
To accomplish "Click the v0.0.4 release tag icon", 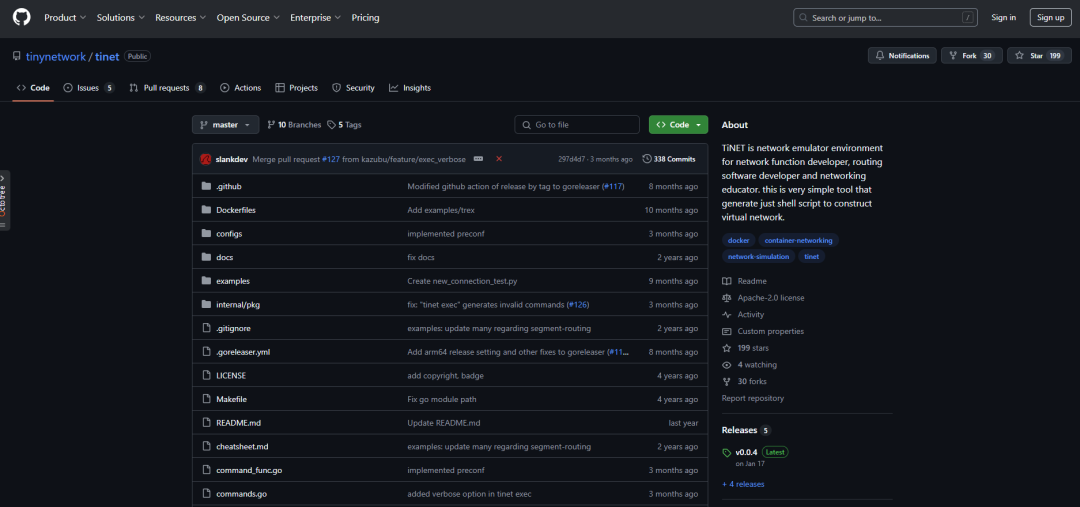I will coord(727,453).
